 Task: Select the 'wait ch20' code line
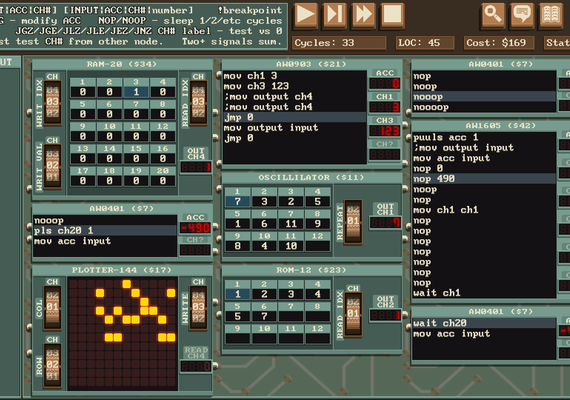click(484, 323)
